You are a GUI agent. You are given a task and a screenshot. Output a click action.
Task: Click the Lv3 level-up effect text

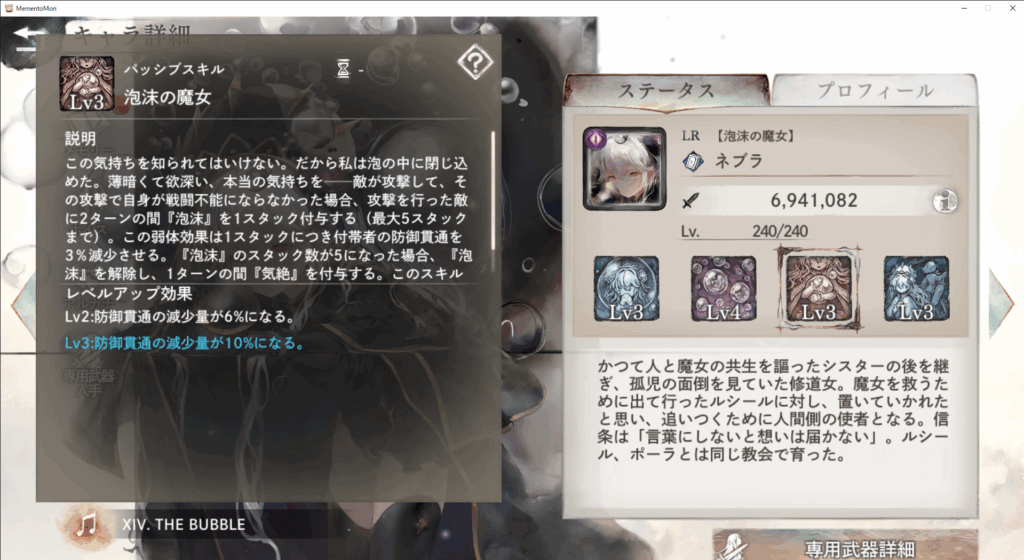click(x=185, y=343)
